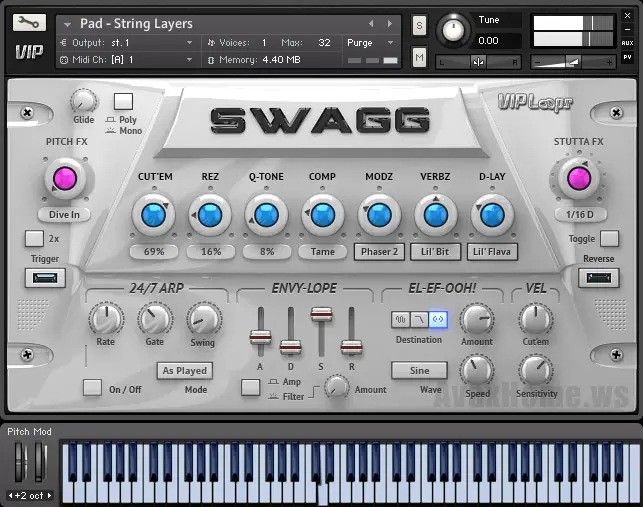Click the PV button in header
This screenshot has width=643, height=507.
(627, 57)
